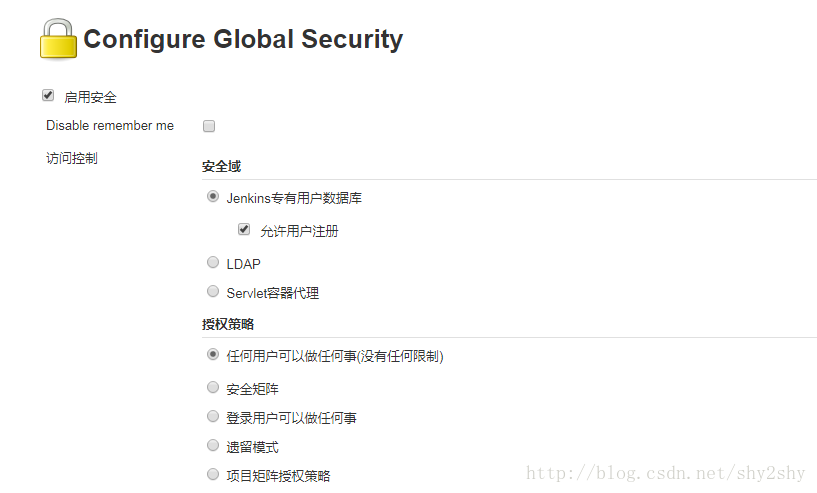The image size is (817, 493).
Task: Click the Disable remember me label
Action: 110,126
